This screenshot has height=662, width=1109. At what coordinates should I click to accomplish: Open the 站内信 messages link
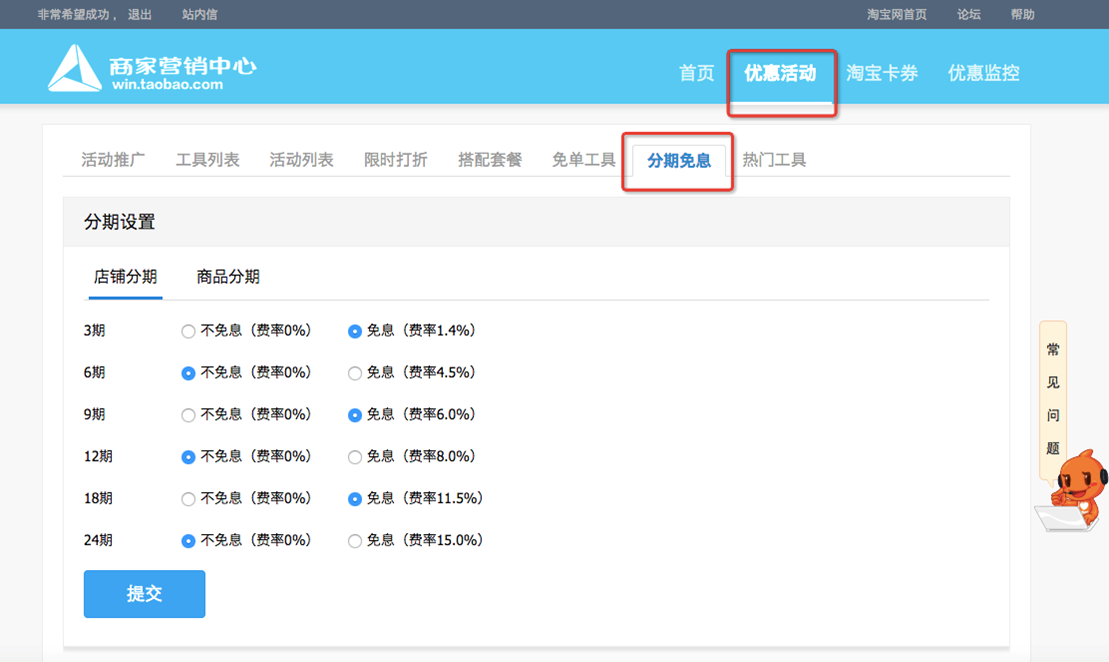point(199,15)
